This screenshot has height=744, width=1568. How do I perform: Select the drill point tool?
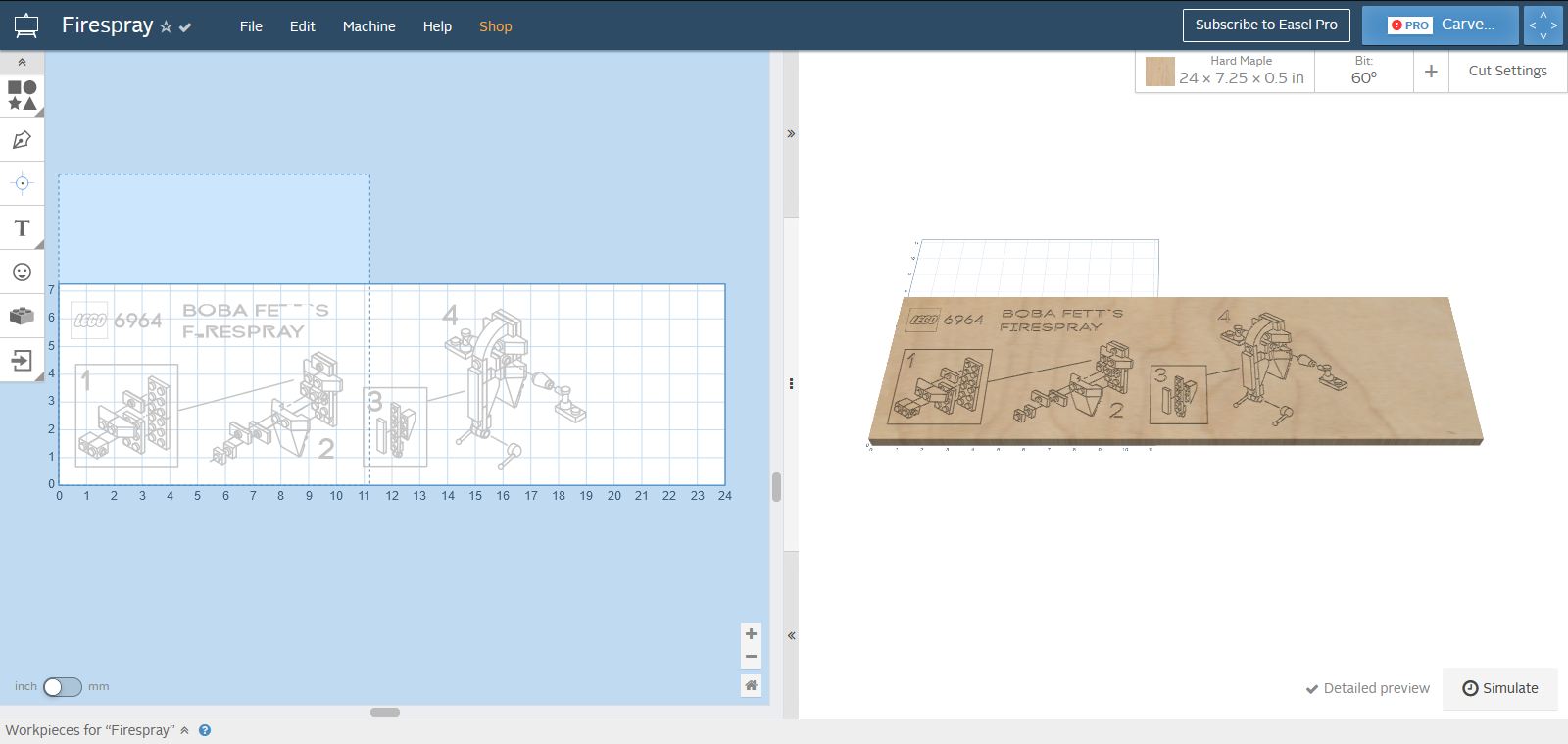point(22,183)
